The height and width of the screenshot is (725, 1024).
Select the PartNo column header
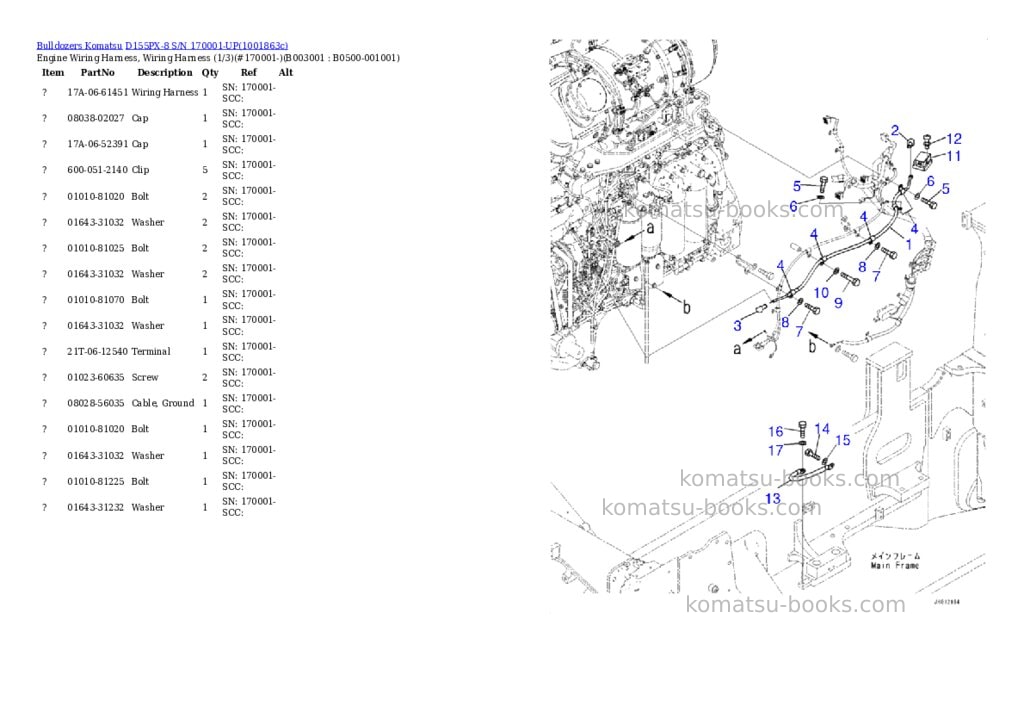(97, 72)
